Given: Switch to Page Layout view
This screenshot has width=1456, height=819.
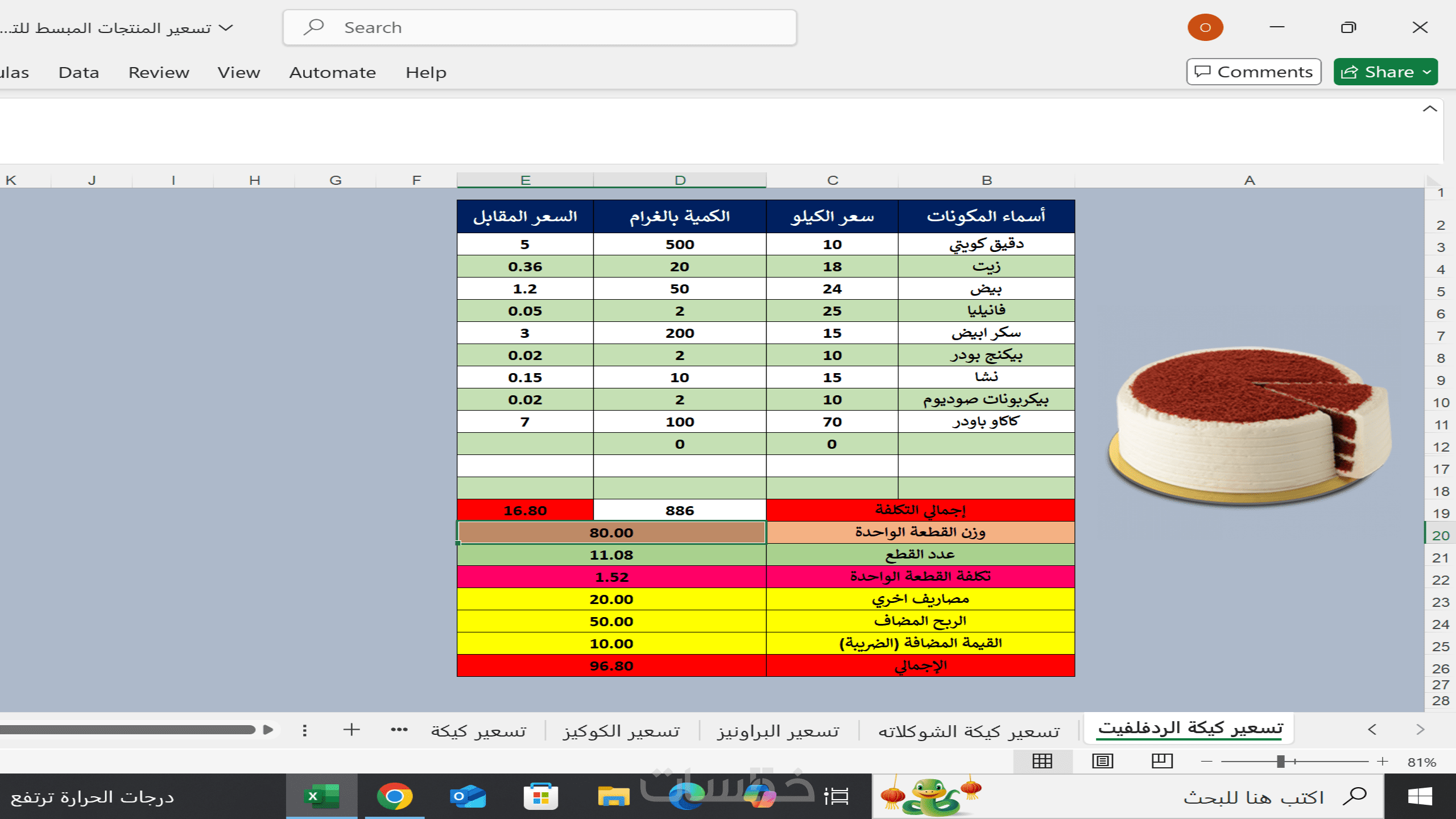Looking at the screenshot, I should (x=1102, y=761).
